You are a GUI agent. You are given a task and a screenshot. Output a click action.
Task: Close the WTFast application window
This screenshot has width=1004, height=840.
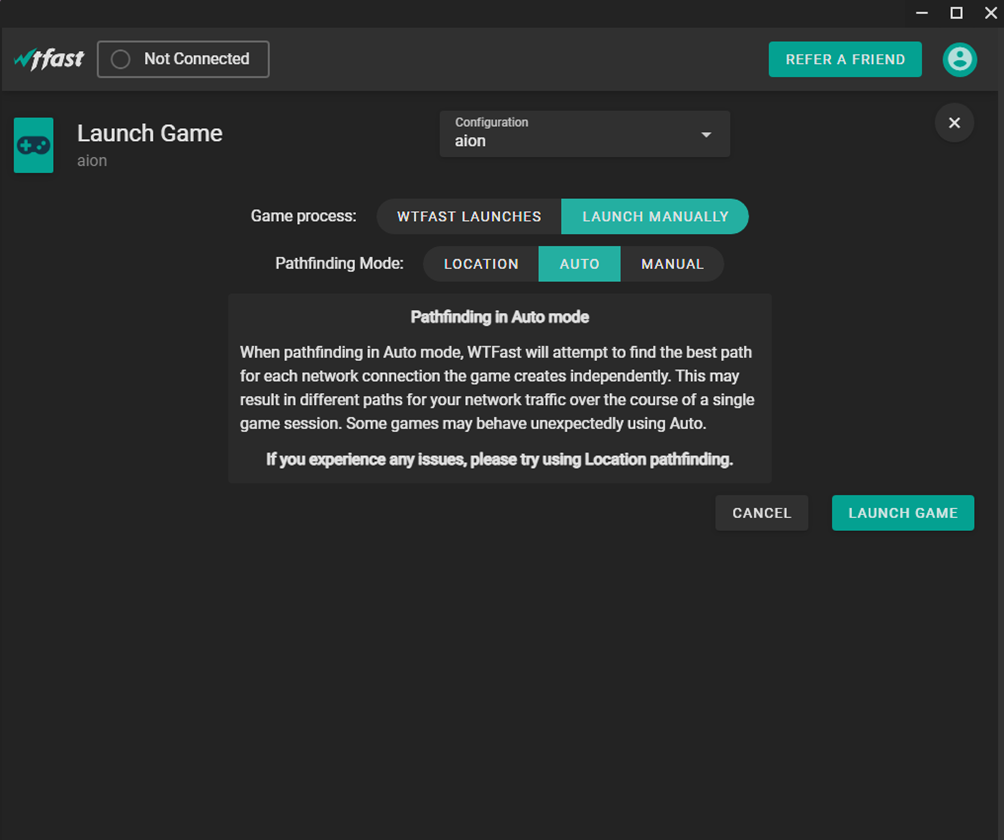click(x=990, y=13)
